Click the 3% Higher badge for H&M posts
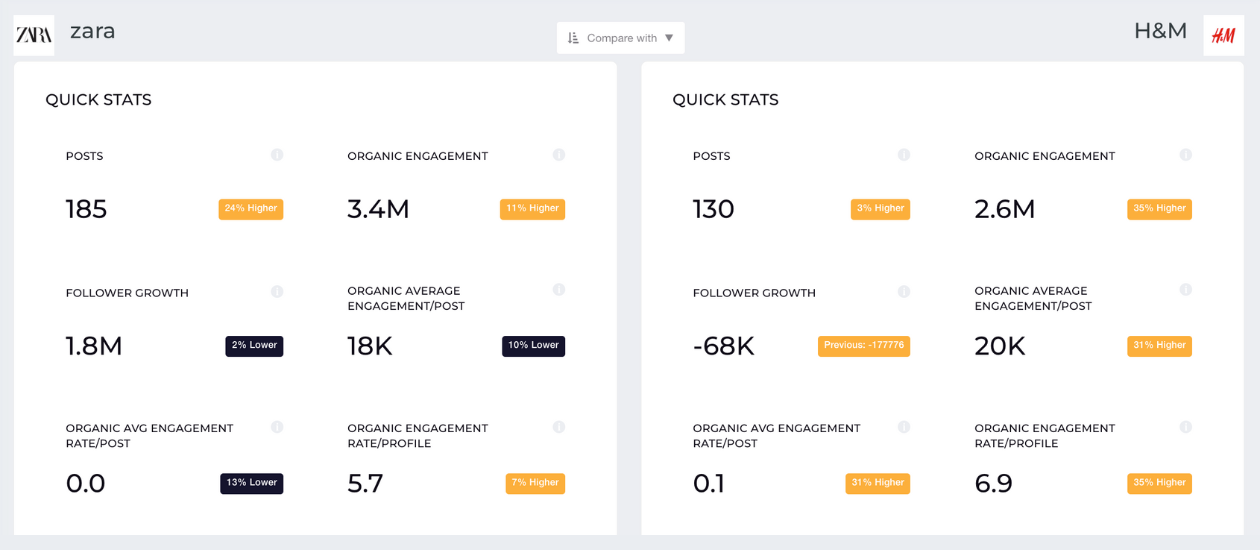The width and height of the screenshot is (1260, 550). pyautogui.click(x=881, y=209)
